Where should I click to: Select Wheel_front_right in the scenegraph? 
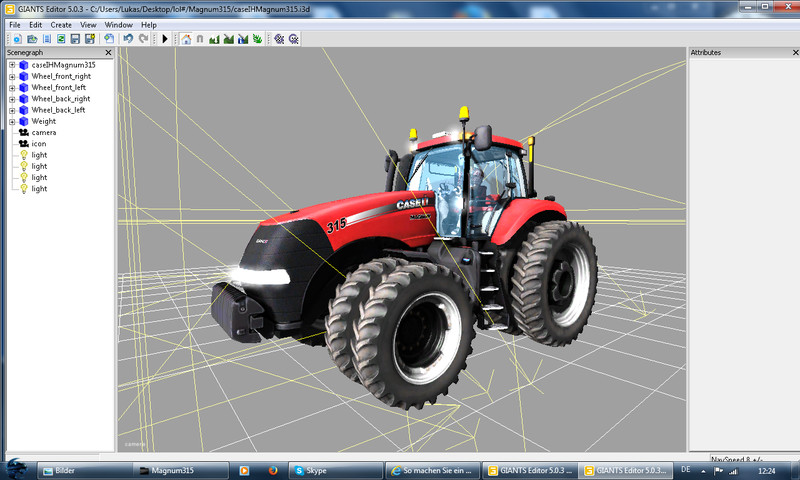point(61,76)
